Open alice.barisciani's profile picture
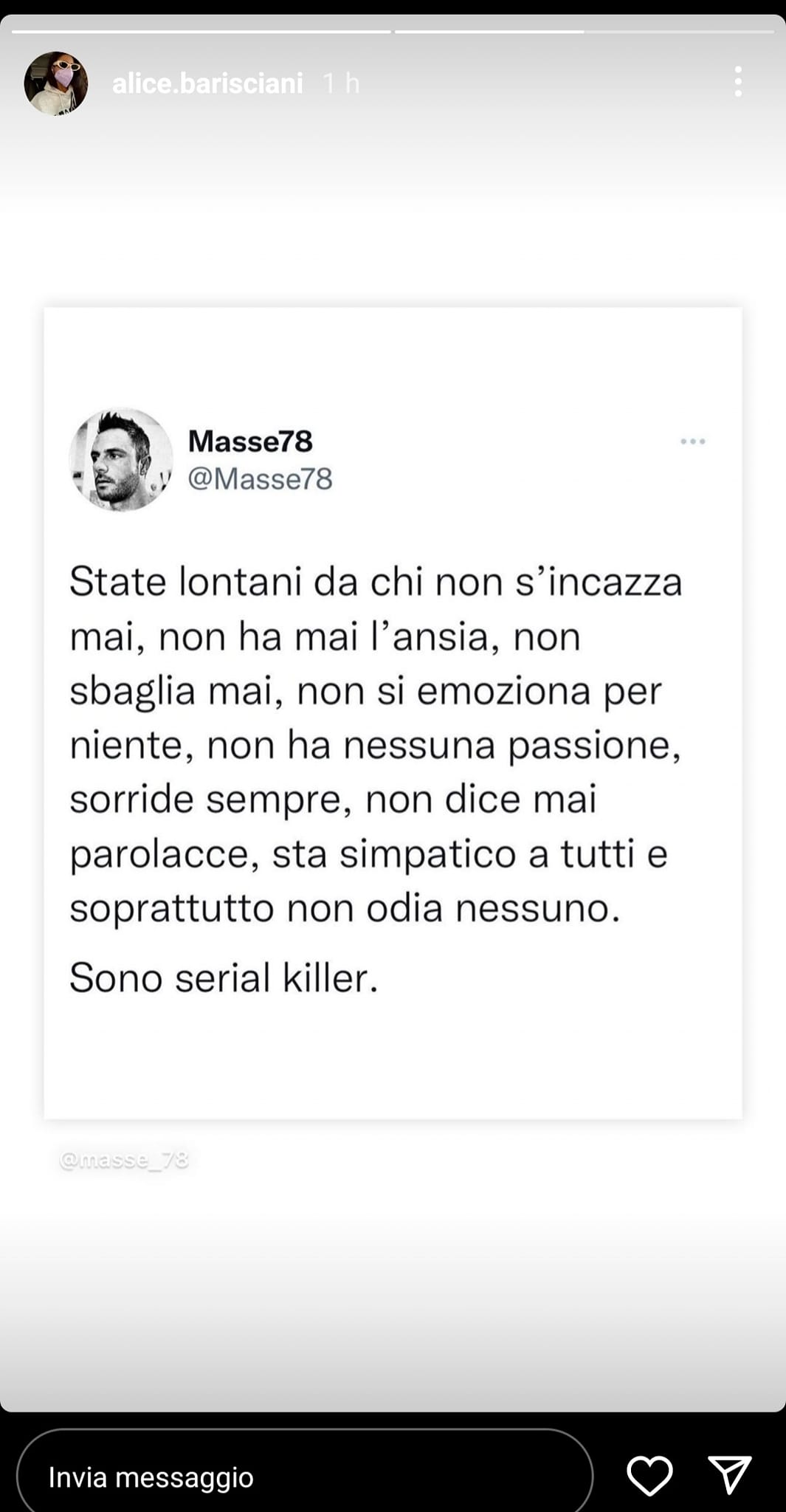This screenshot has height=1512, width=786. (x=56, y=83)
